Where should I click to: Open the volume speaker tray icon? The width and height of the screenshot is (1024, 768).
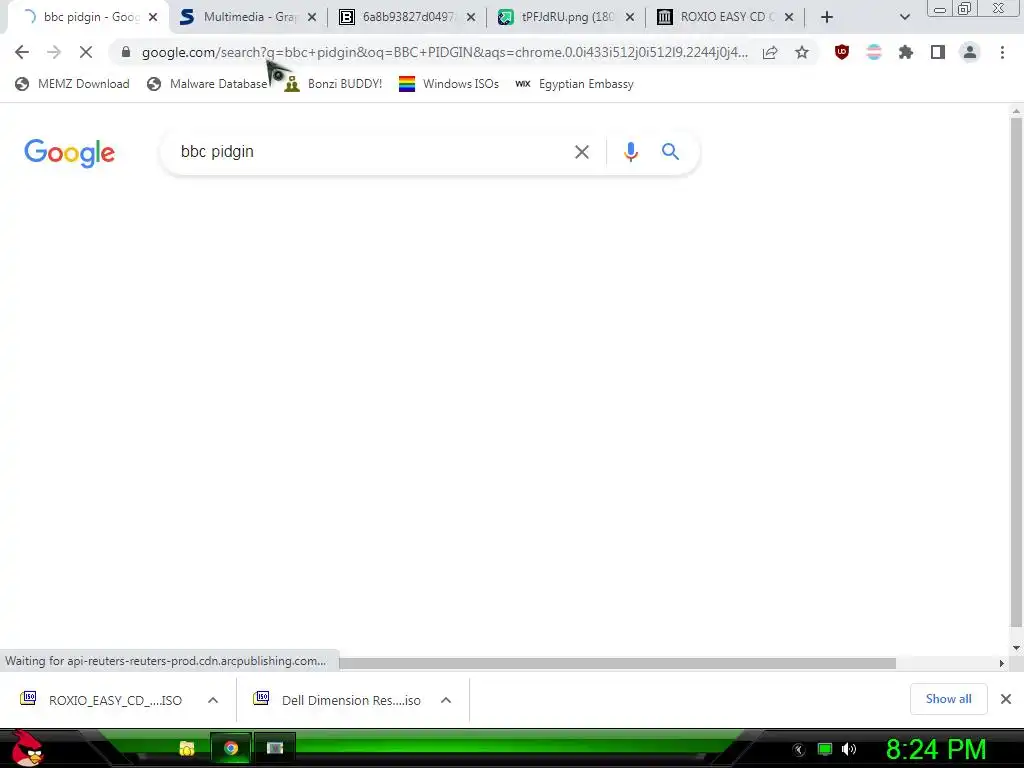[849, 749]
